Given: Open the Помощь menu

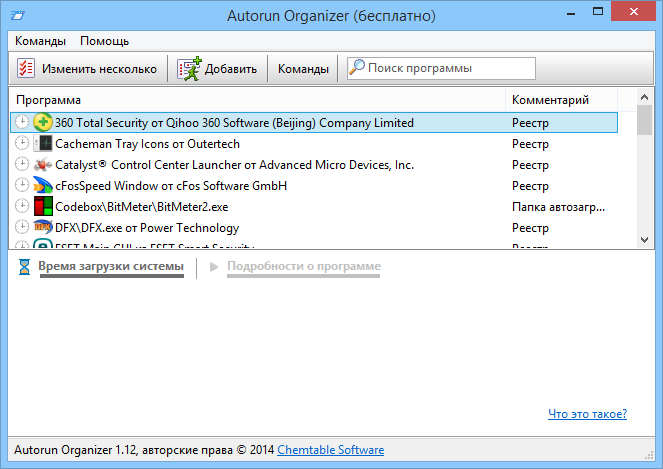Looking at the screenshot, I should [x=104, y=41].
